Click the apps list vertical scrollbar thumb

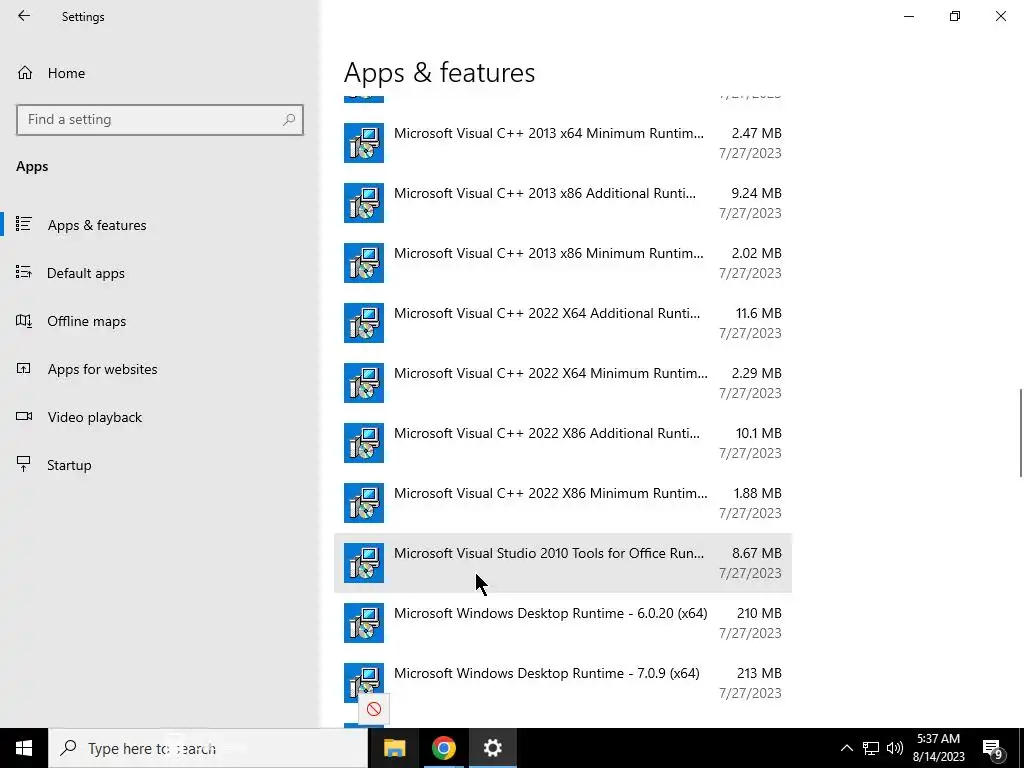point(1020,432)
